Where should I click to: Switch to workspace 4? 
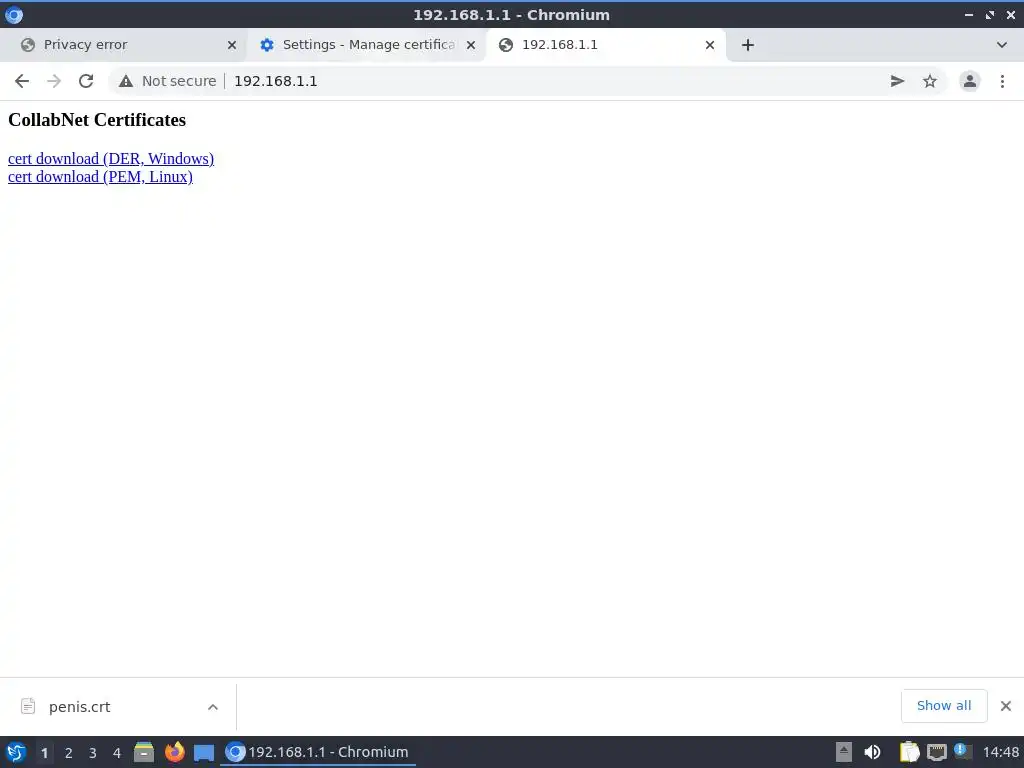(117, 753)
